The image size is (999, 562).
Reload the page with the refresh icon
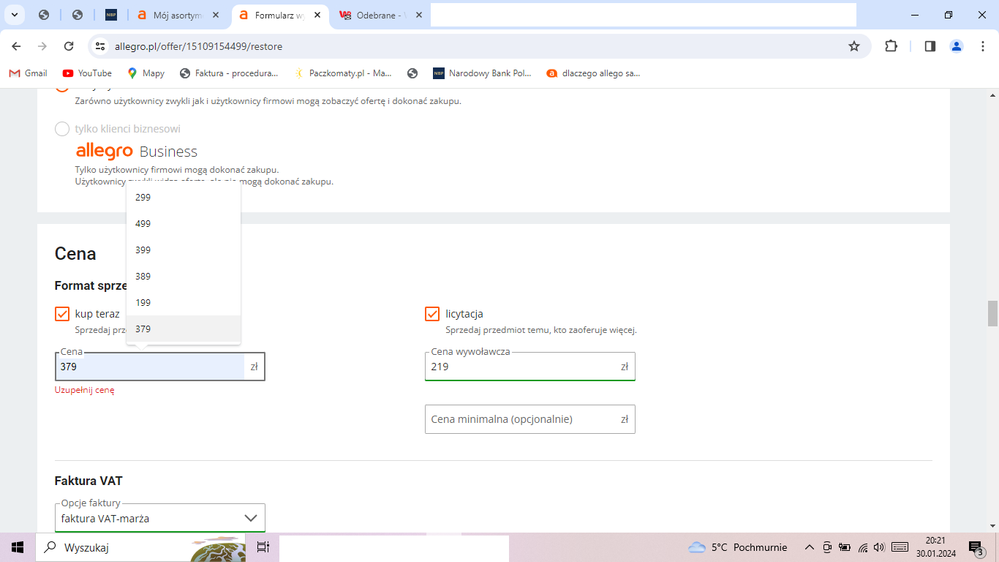tap(68, 46)
